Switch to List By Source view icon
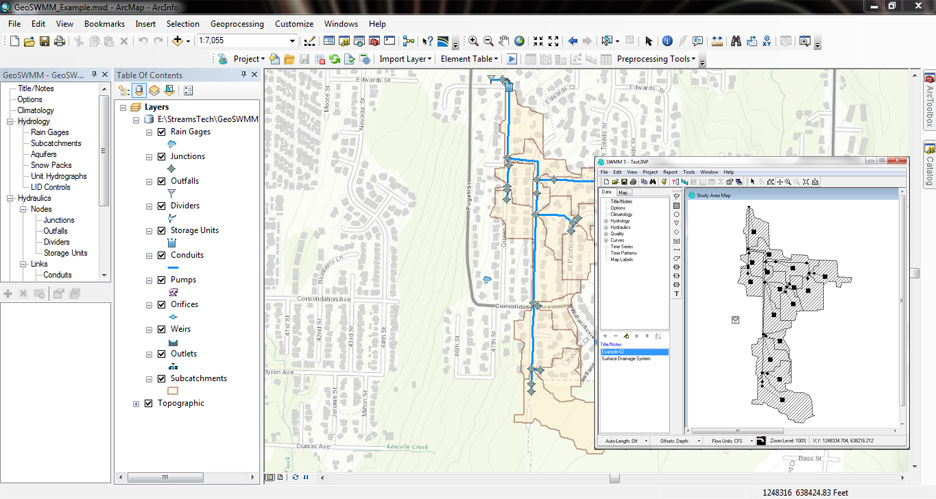This screenshot has width=936, height=499. tap(139, 91)
